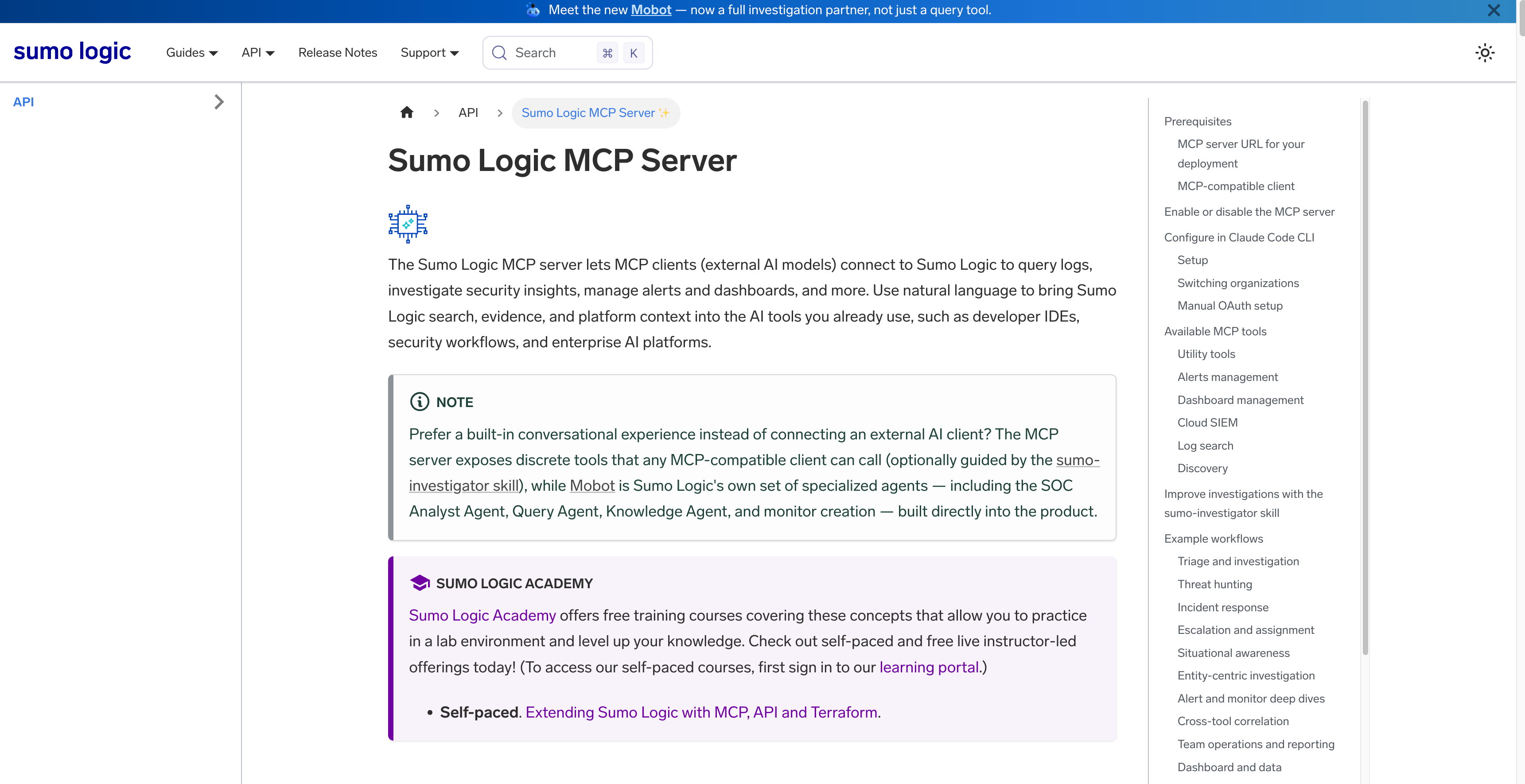
Task: Expand the API sidebar section chevron
Action: (219, 102)
